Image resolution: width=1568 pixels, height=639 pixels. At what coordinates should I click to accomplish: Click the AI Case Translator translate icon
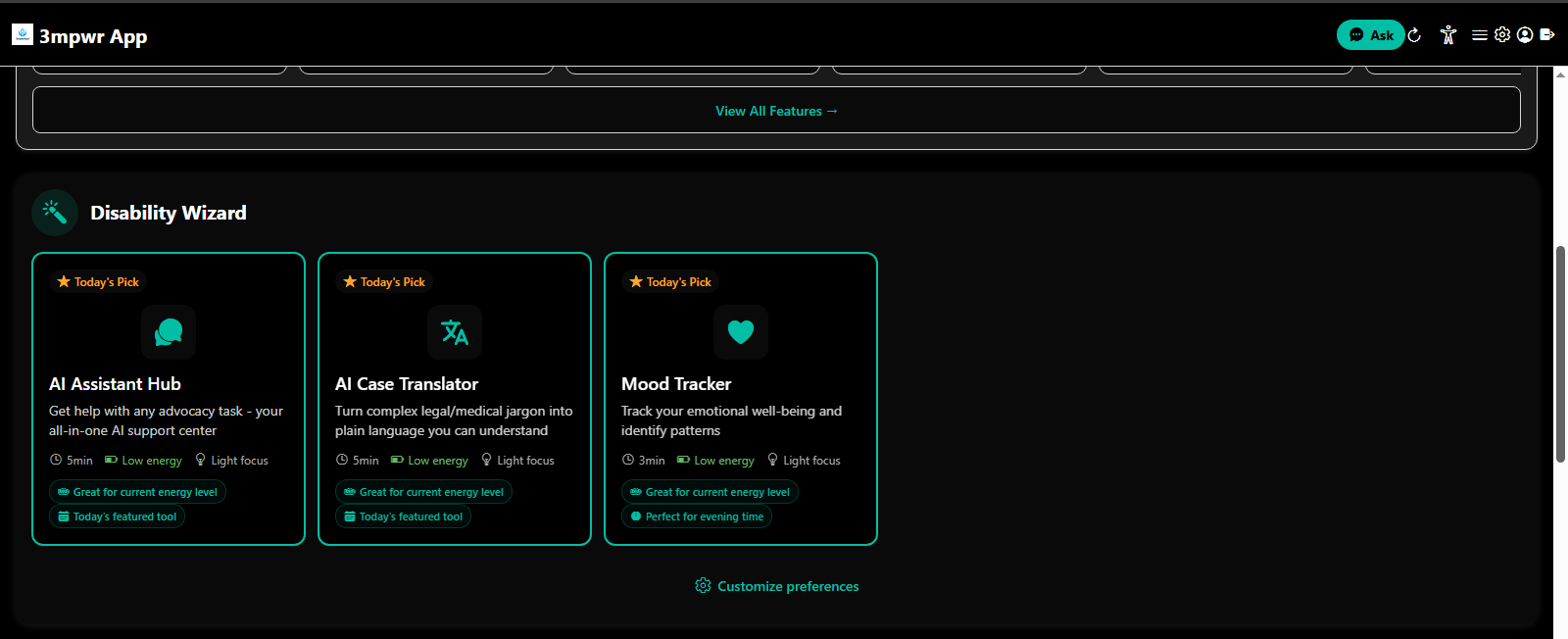tap(455, 332)
